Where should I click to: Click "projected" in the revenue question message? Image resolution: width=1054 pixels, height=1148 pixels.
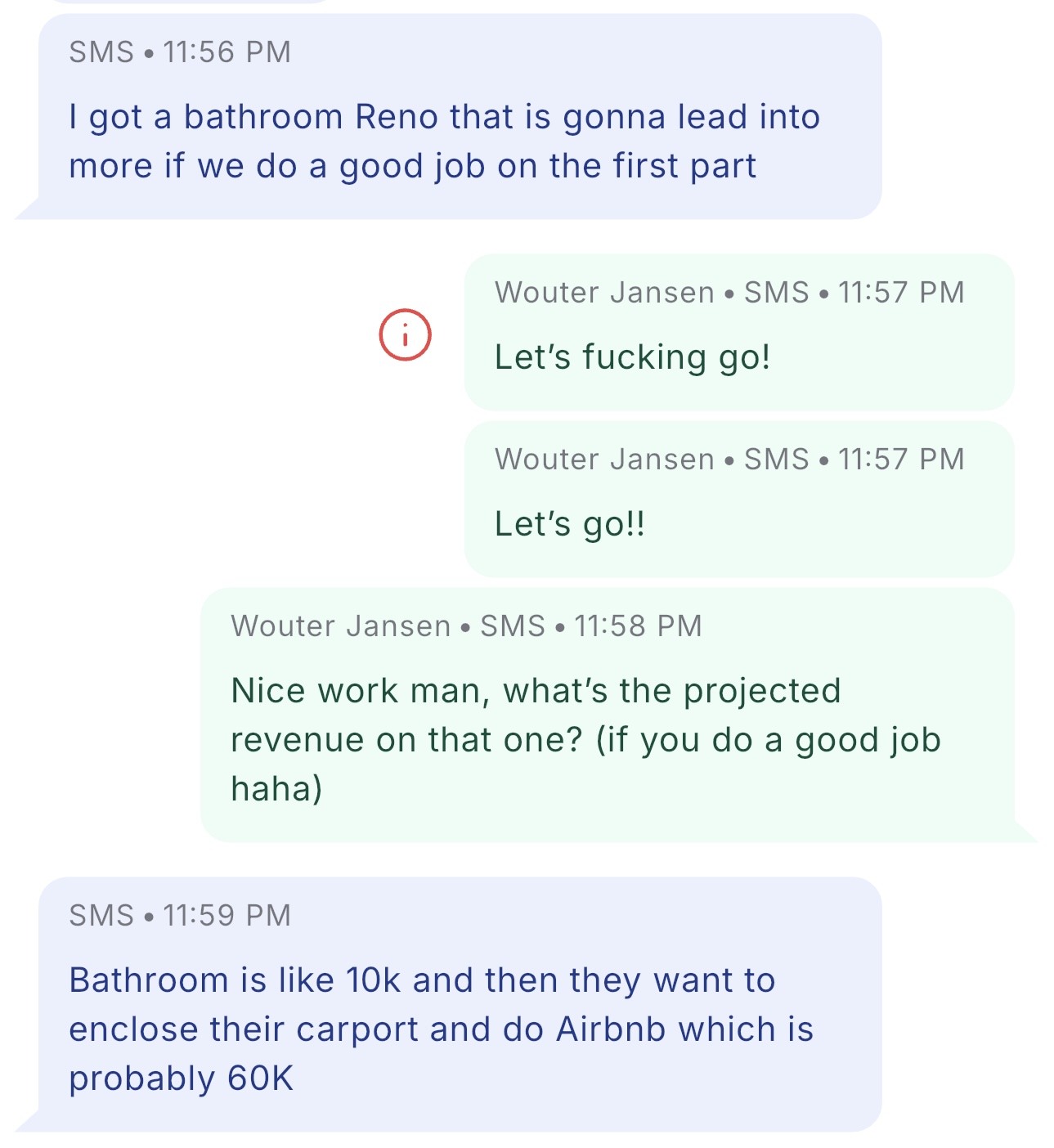(762, 691)
